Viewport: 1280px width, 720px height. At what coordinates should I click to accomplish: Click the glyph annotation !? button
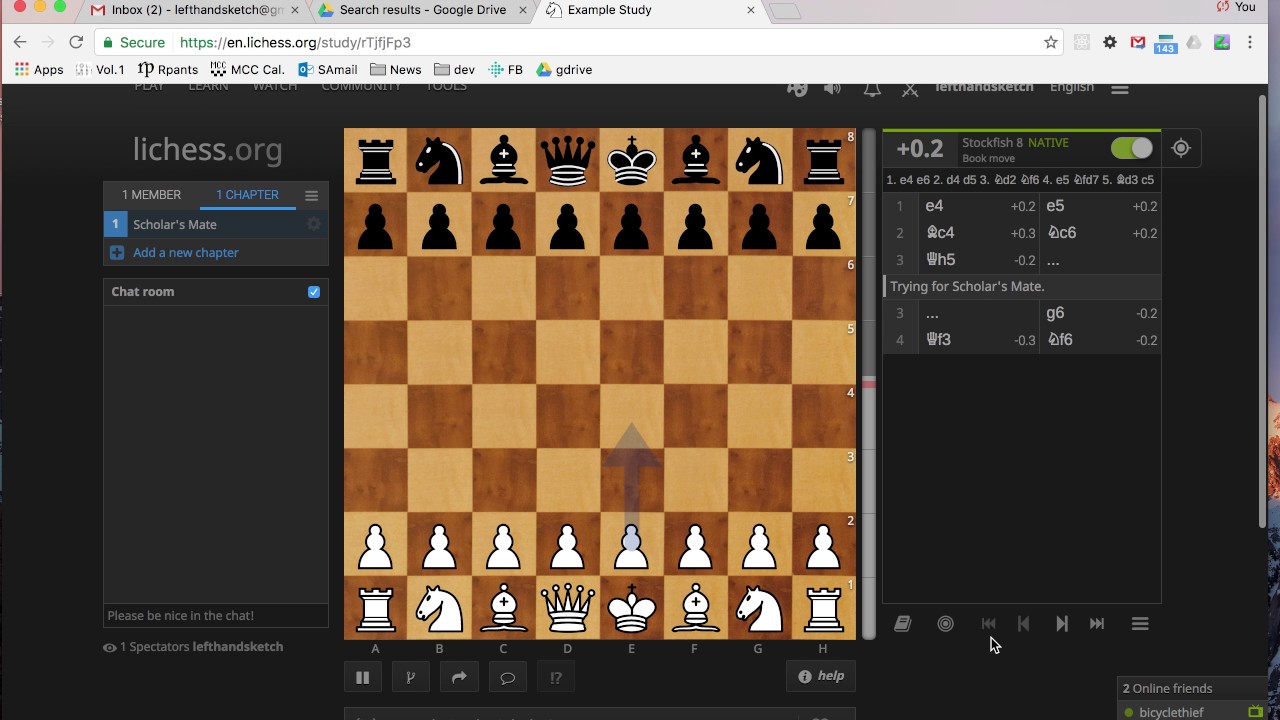(x=556, y=677)
